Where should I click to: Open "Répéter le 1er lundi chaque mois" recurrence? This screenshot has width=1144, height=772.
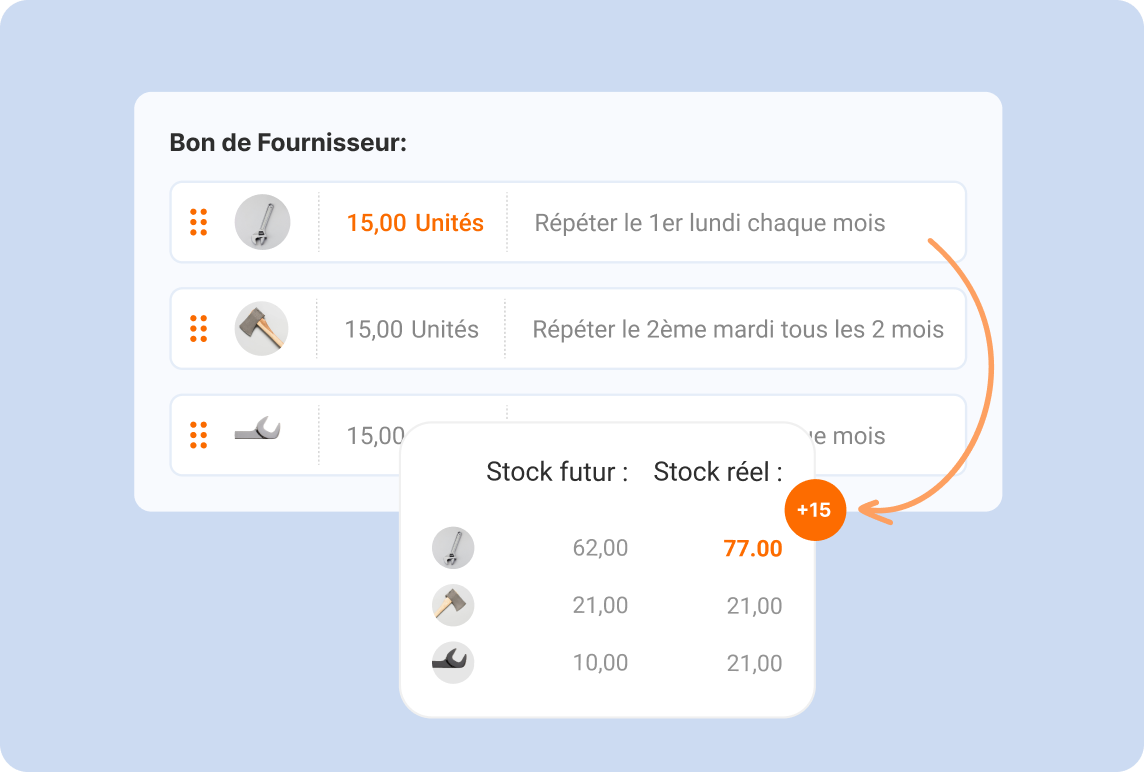709,223
